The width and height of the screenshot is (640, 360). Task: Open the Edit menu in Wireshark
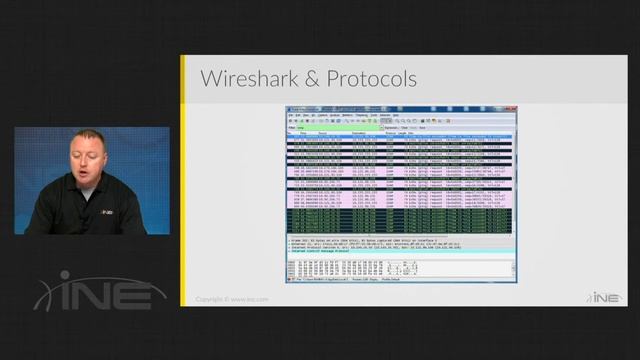298,116
